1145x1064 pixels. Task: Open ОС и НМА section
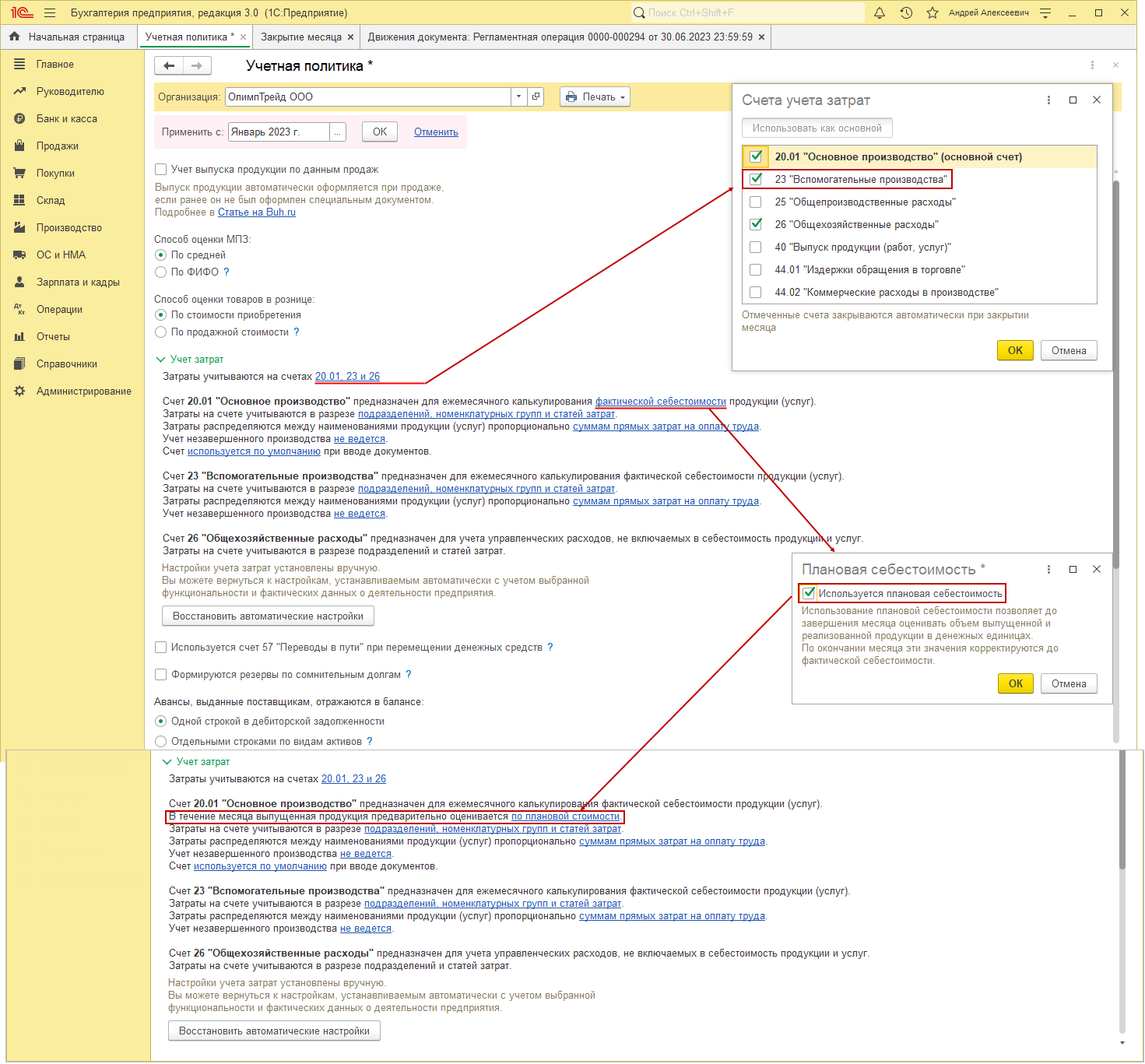[61, 255]
